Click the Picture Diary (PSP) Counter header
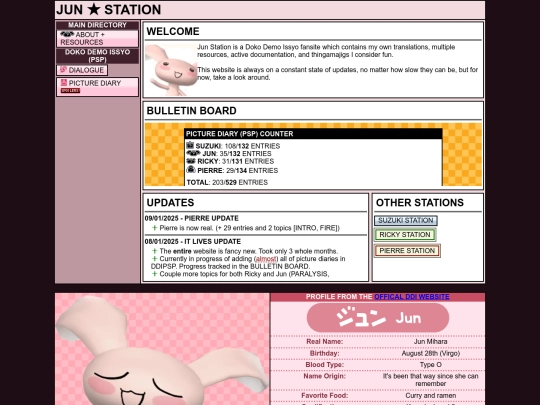Image resolution: width=540 pixels, height=405 pixels. [313, 134]
